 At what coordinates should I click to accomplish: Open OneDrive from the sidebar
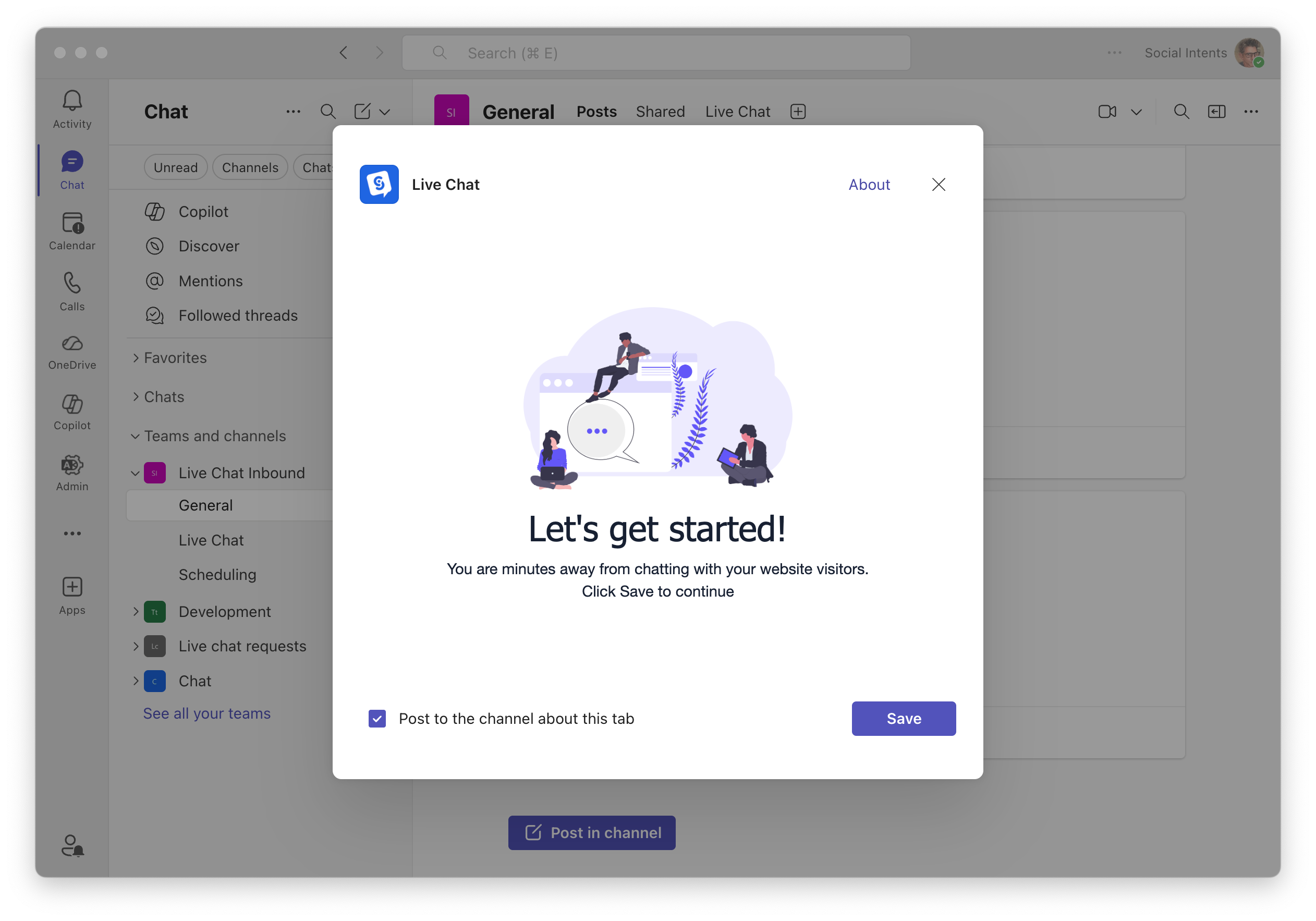click(72, 344)
